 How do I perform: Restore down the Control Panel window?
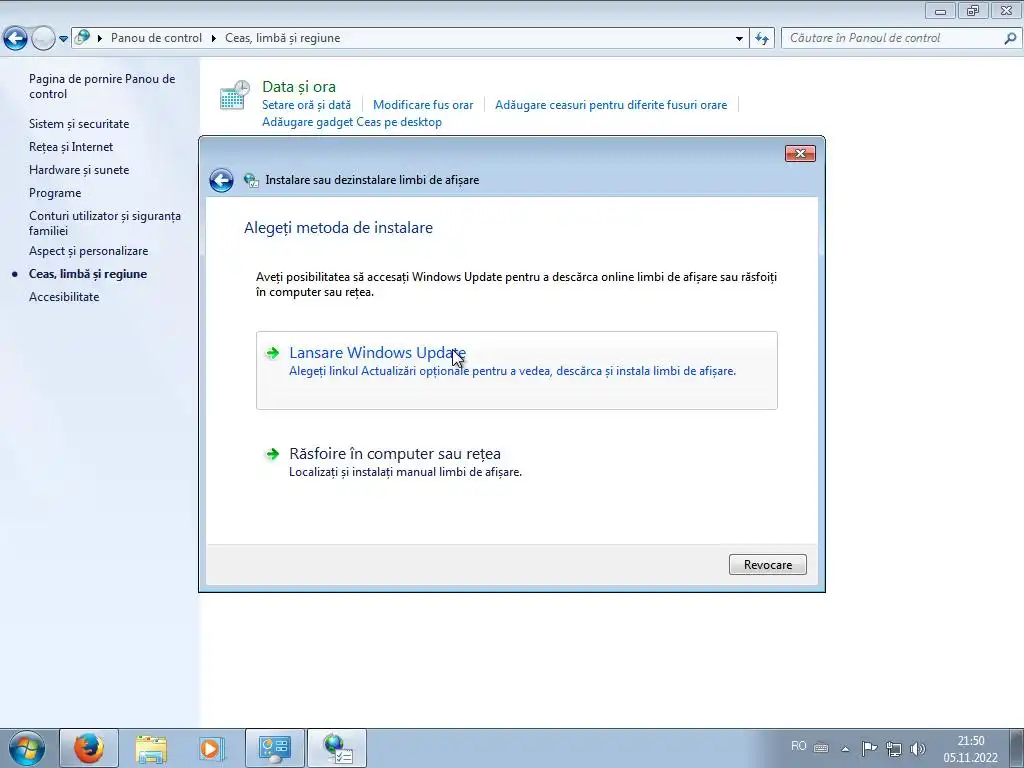coord(973,10)
